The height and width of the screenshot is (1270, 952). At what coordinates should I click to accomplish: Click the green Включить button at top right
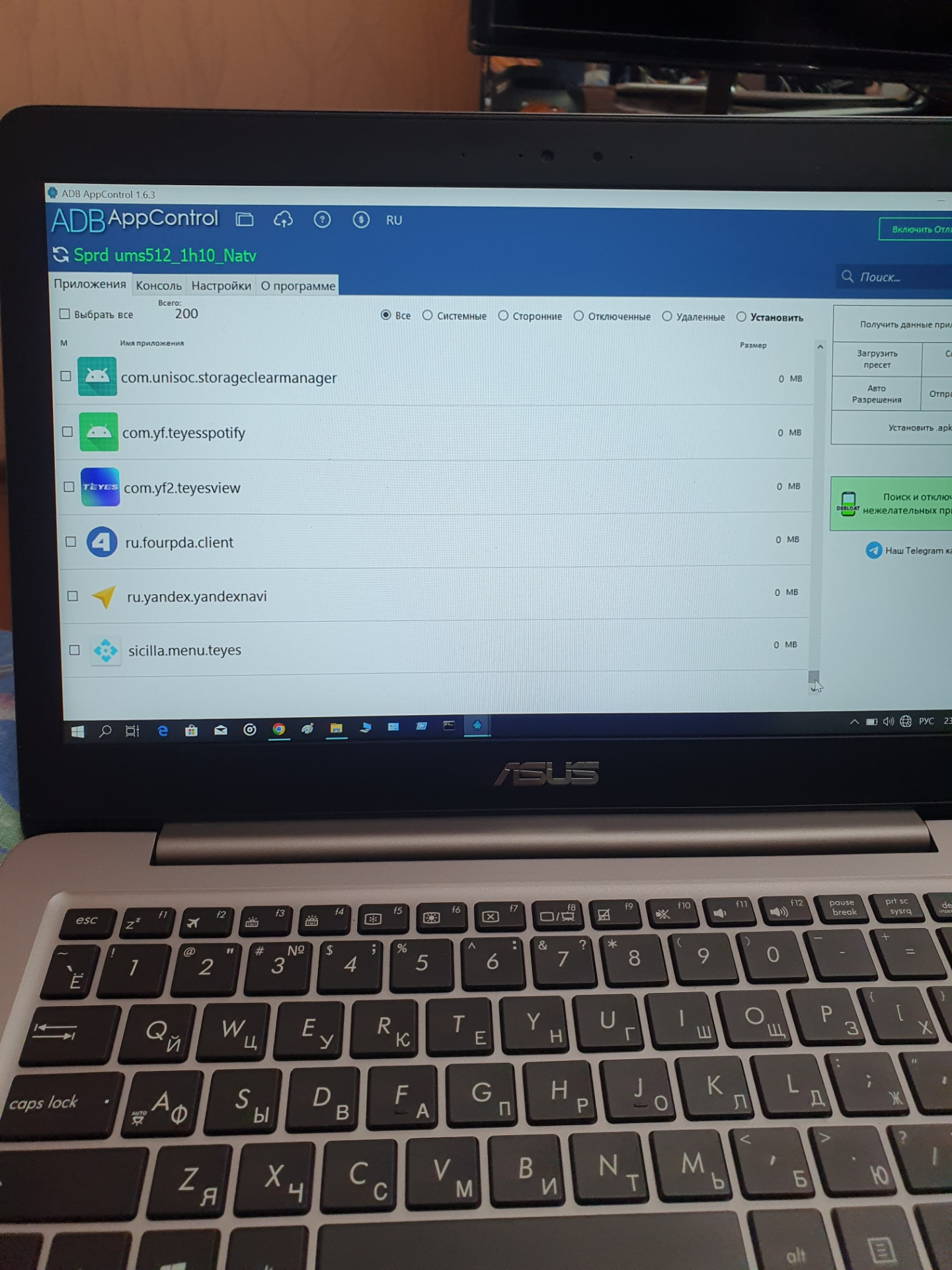pyautogui.click(x=916, y=230)
